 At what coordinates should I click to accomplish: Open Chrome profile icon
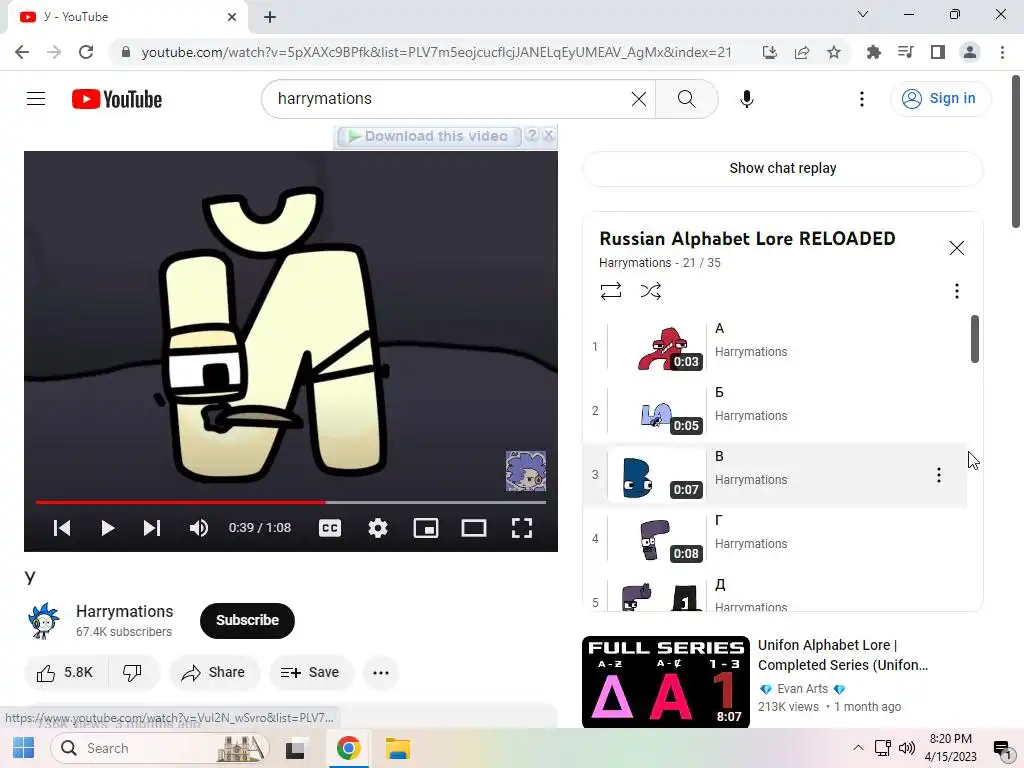pos(970,52)
